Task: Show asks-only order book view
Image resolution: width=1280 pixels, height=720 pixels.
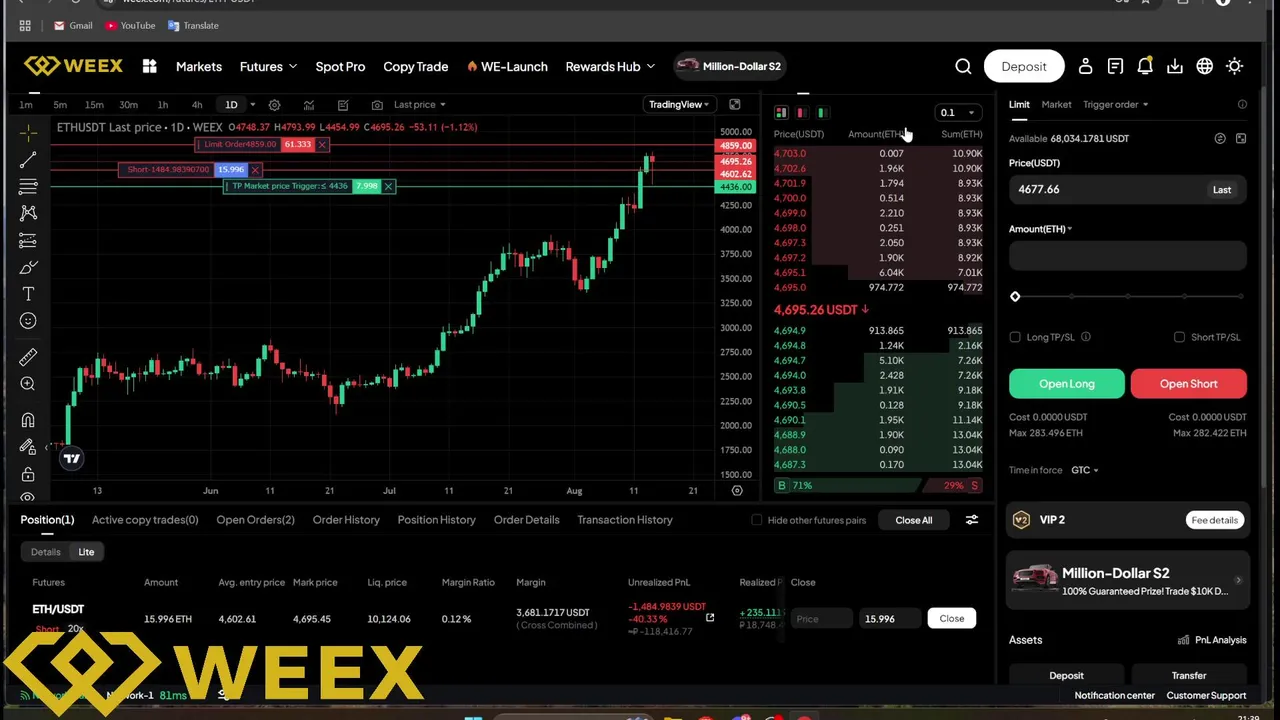Action: (x=801, y=113)
